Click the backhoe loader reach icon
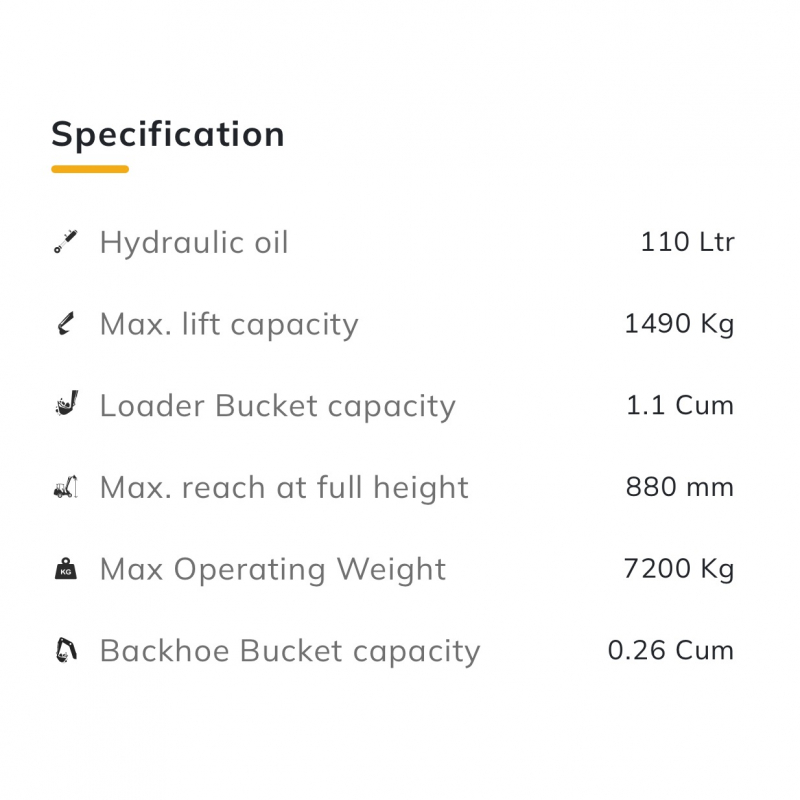This screenshot has height=800, width=800. click(x=65, y=488)
